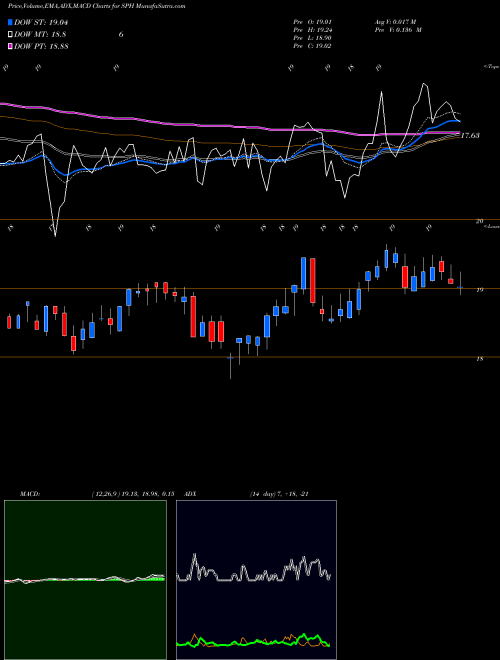Click the 'Pre L: 18.90' value
Screen dimensions: 500x660
[x=312, y=38]
